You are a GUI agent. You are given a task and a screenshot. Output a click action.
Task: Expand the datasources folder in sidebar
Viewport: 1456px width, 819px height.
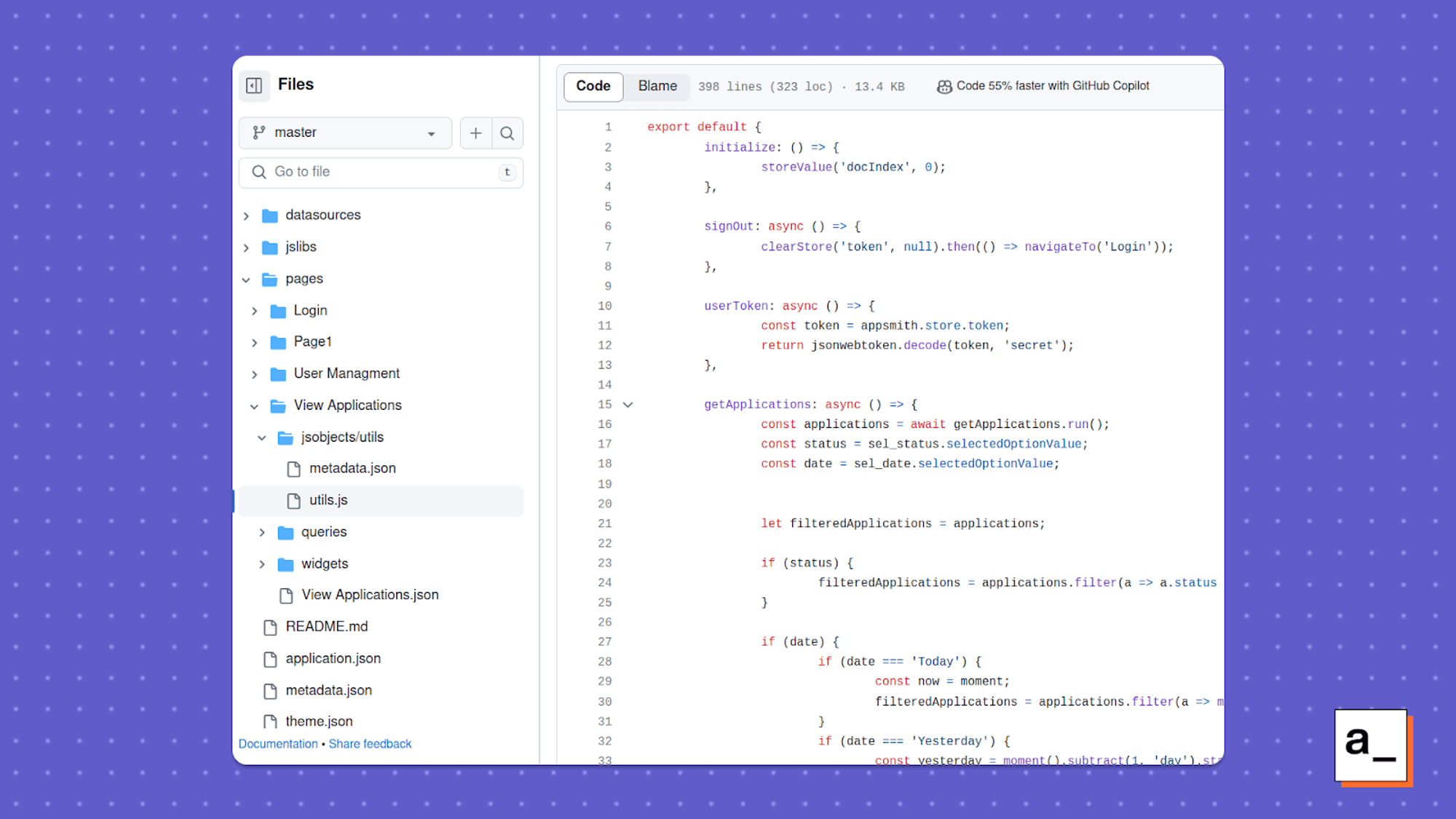(248, 215)
